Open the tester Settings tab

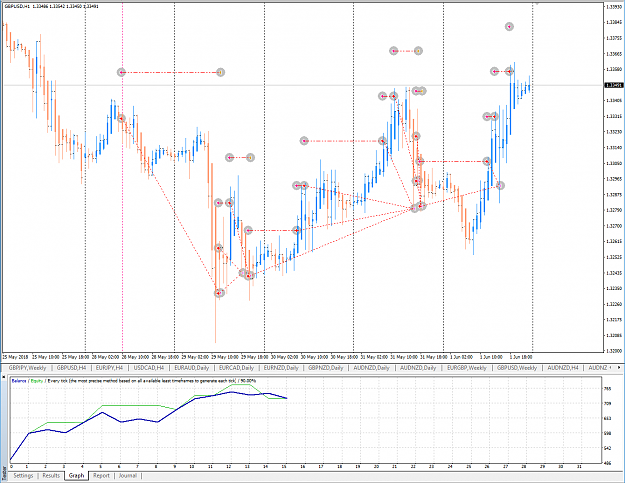23,475
